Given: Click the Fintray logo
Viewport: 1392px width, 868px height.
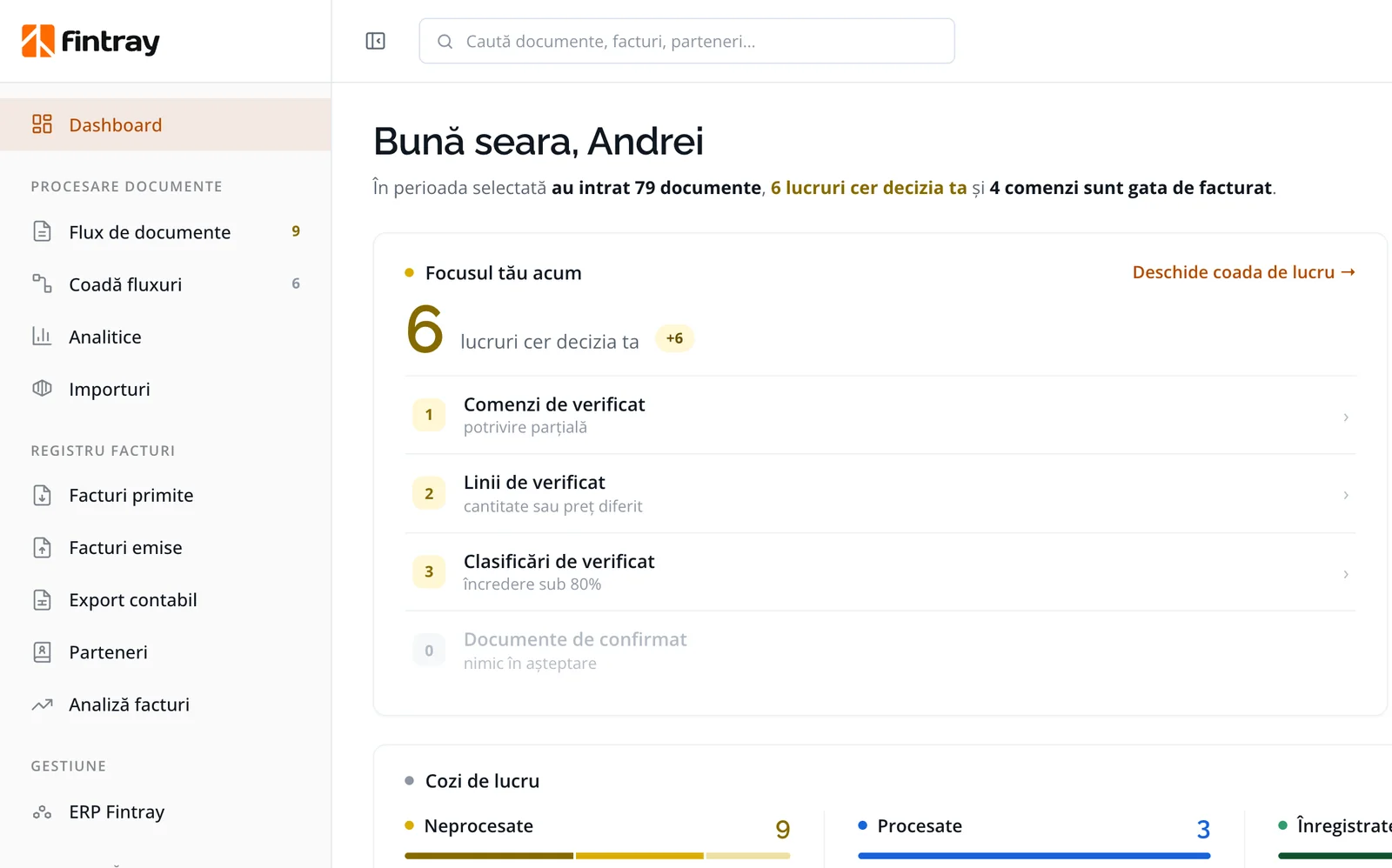Looking at the screenshot, I should (90, 41).
